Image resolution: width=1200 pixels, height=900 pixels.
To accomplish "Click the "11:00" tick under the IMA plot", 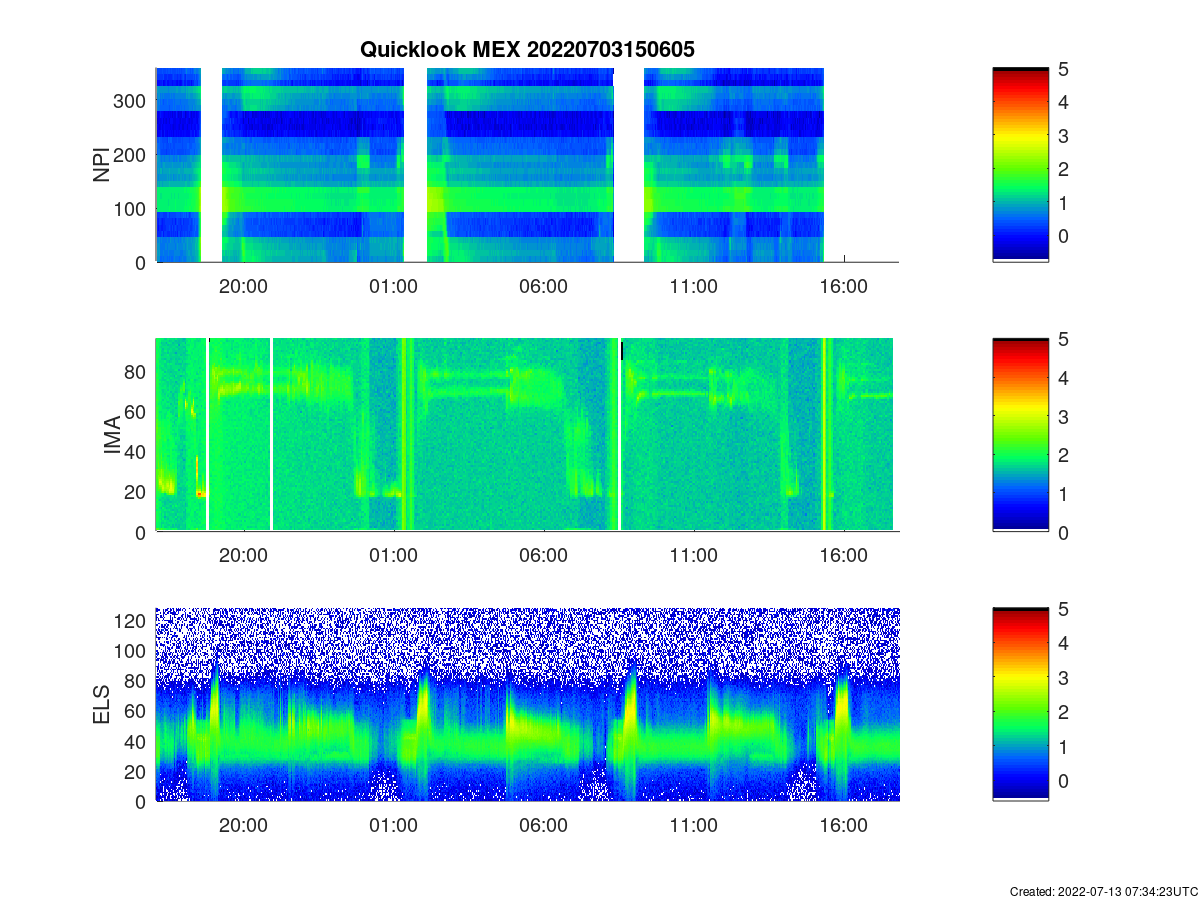I will point(693,555).
